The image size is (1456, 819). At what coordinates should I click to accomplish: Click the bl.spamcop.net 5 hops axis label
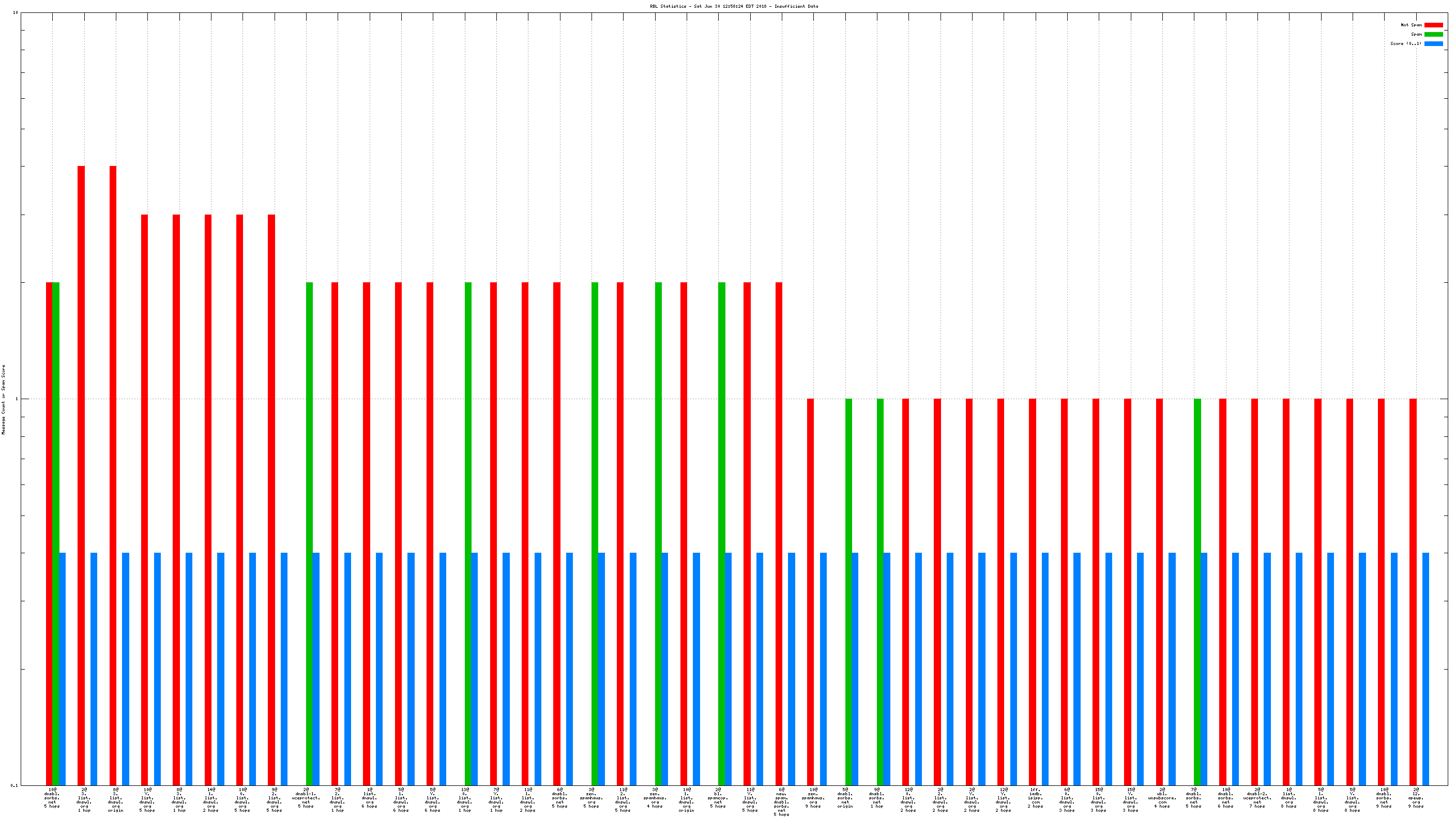pyautogui.click(x=718, y=797)
